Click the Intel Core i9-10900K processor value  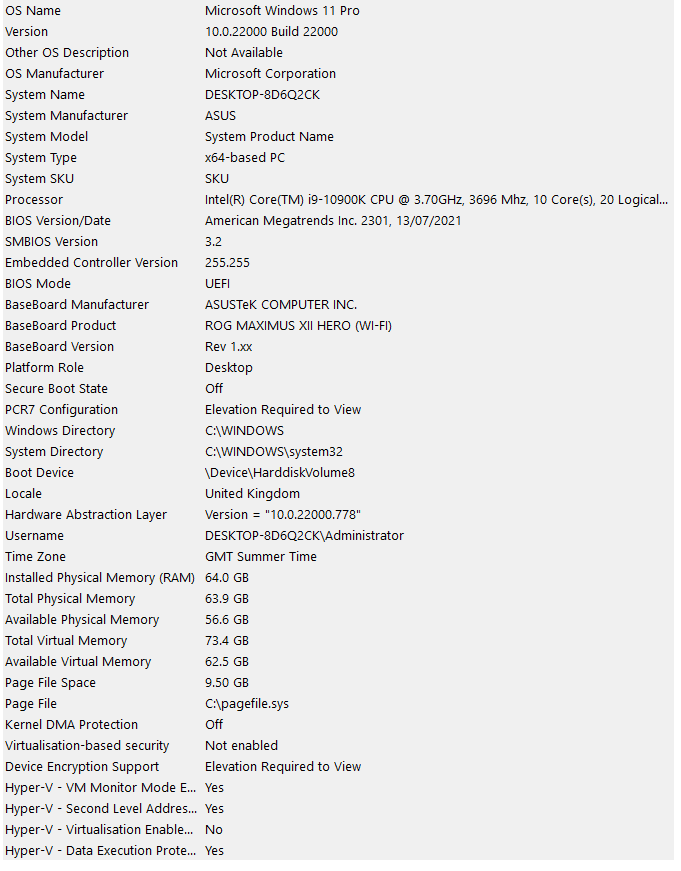click(436, 200)
